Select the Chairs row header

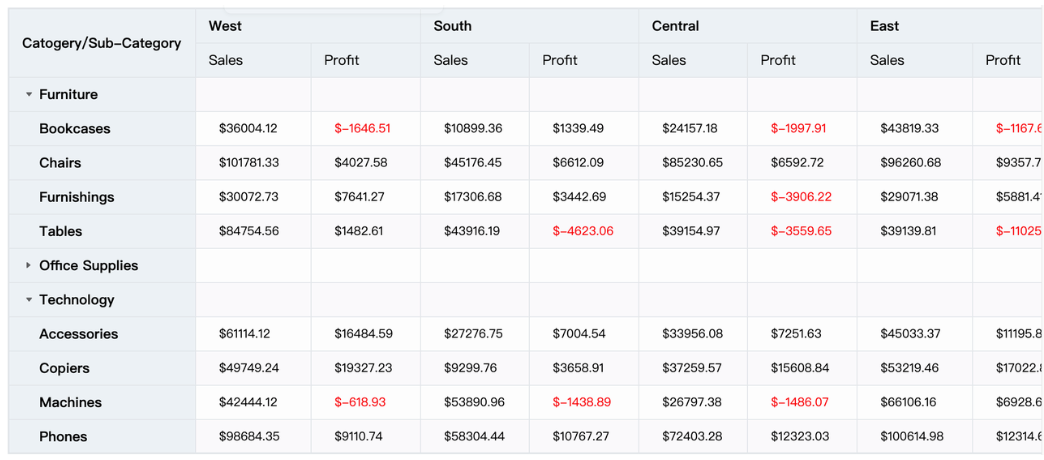[60, 163]
